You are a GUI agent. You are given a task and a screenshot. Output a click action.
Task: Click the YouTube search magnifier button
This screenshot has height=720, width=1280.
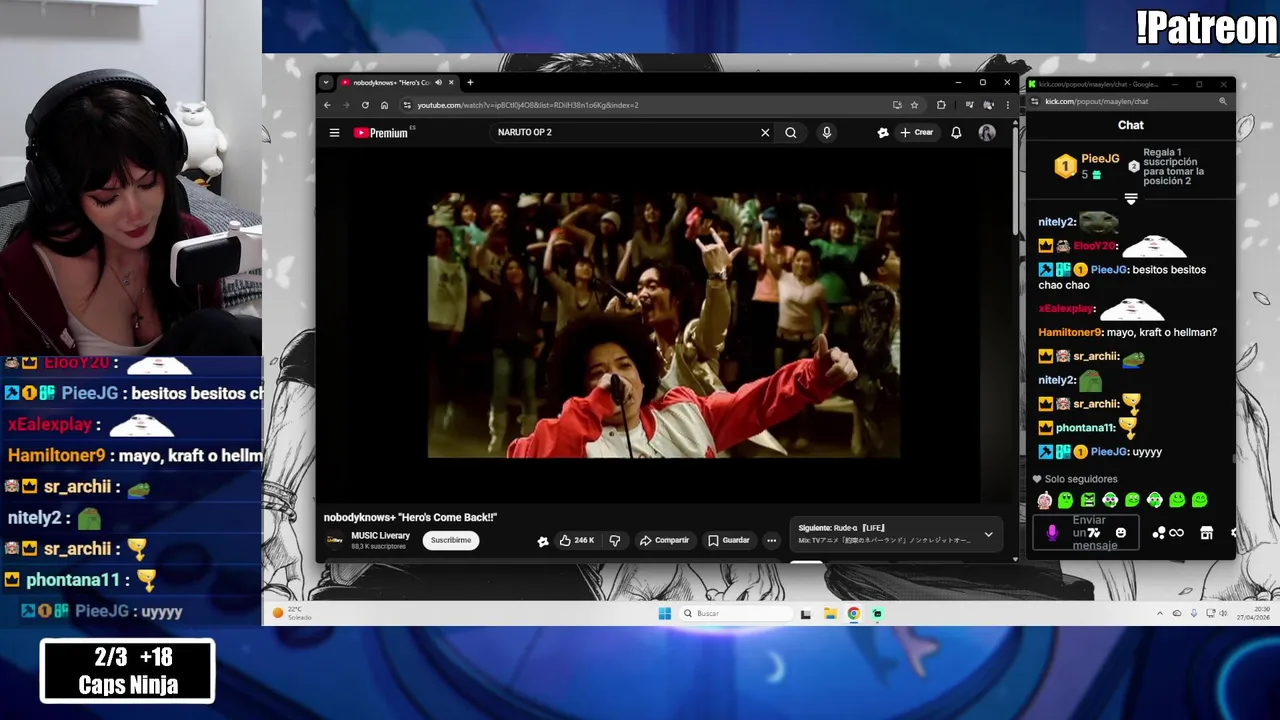pos(791,132)
